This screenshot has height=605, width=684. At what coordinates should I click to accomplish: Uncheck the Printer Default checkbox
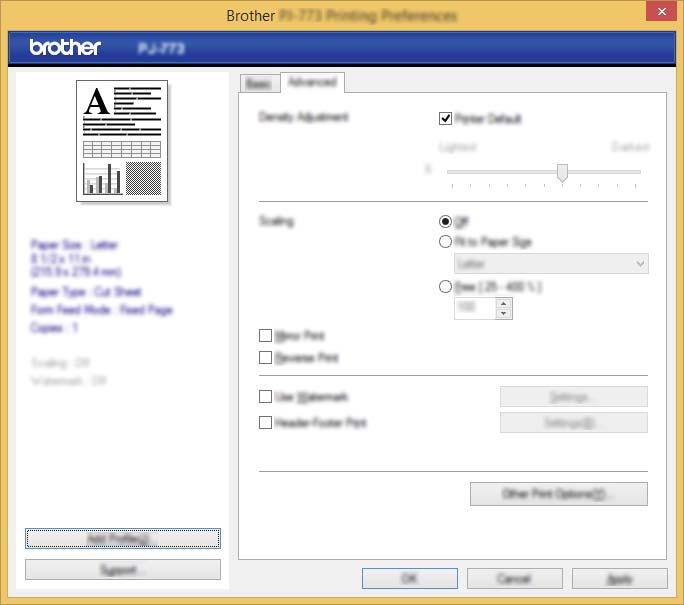pos(445,118)
